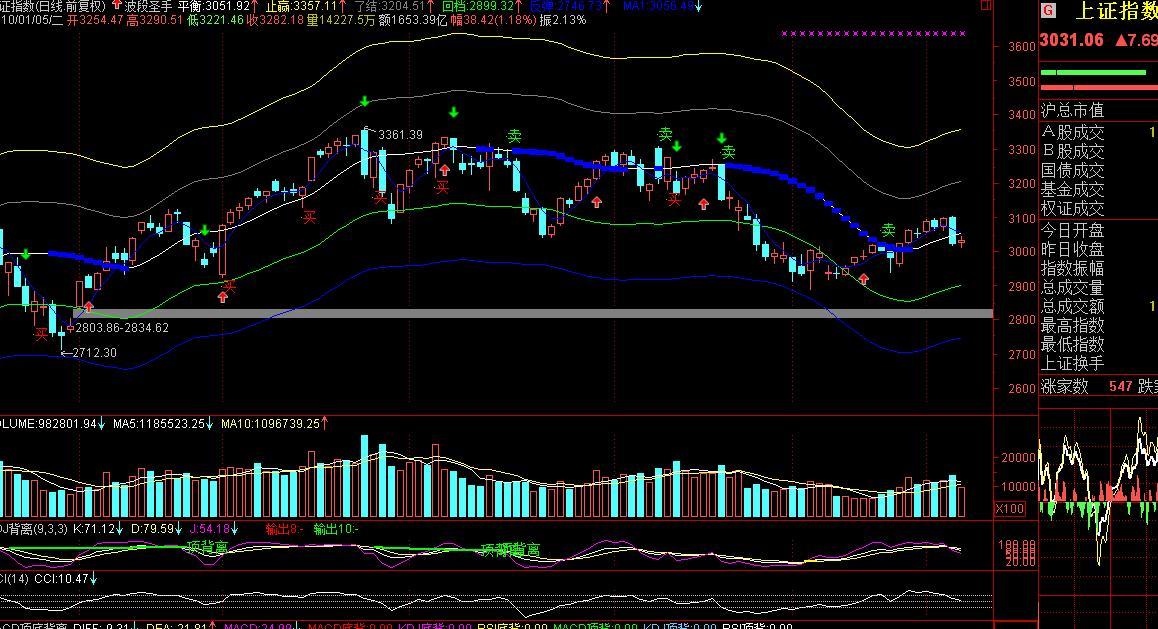Click the intraday mini chart in side panel
The image size is (1158, 629).
[1098, 490]
